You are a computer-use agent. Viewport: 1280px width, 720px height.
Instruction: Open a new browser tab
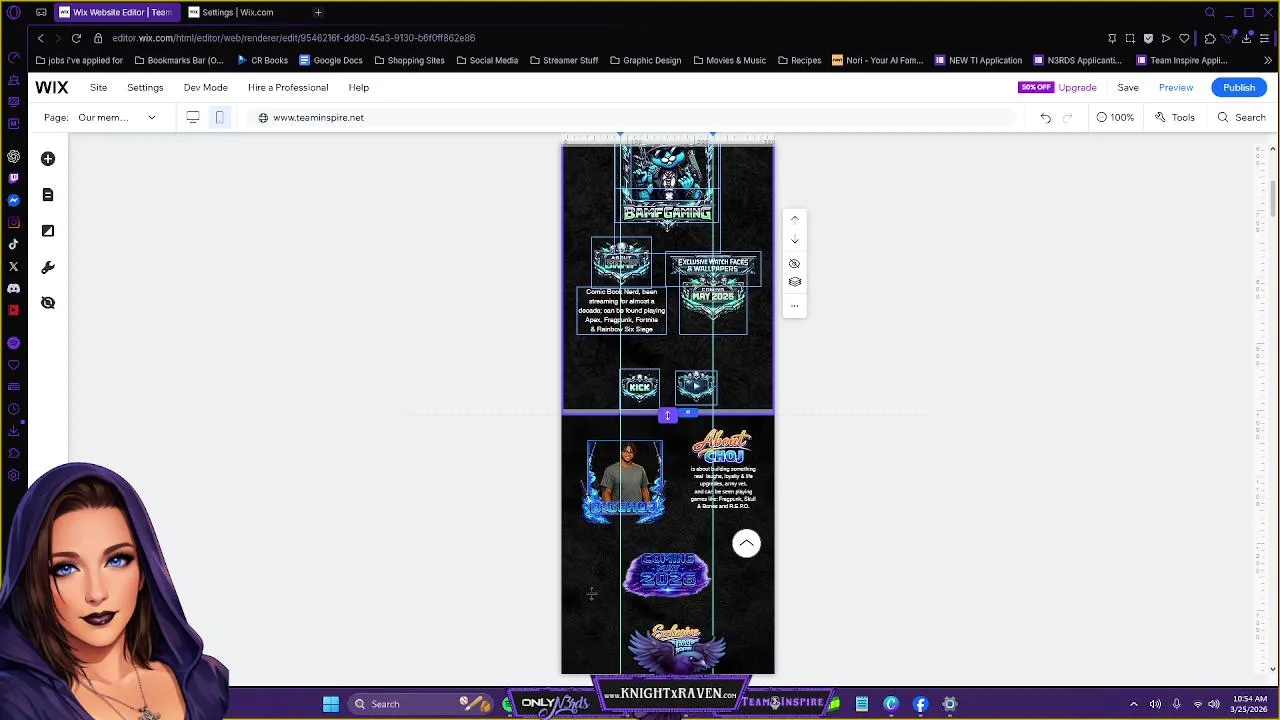click(x=318, y=12)
